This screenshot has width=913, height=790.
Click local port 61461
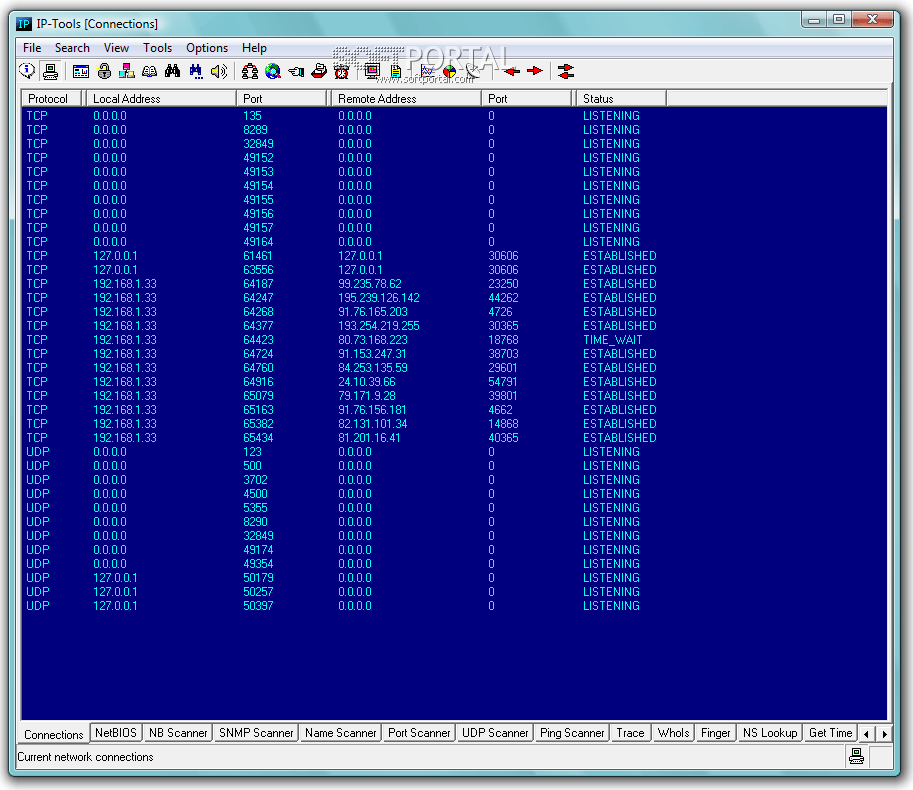coord(257,256)
